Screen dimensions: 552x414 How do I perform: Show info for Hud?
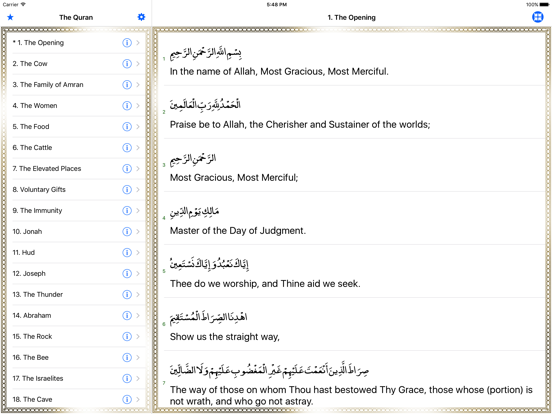click(x=127, y=252)
